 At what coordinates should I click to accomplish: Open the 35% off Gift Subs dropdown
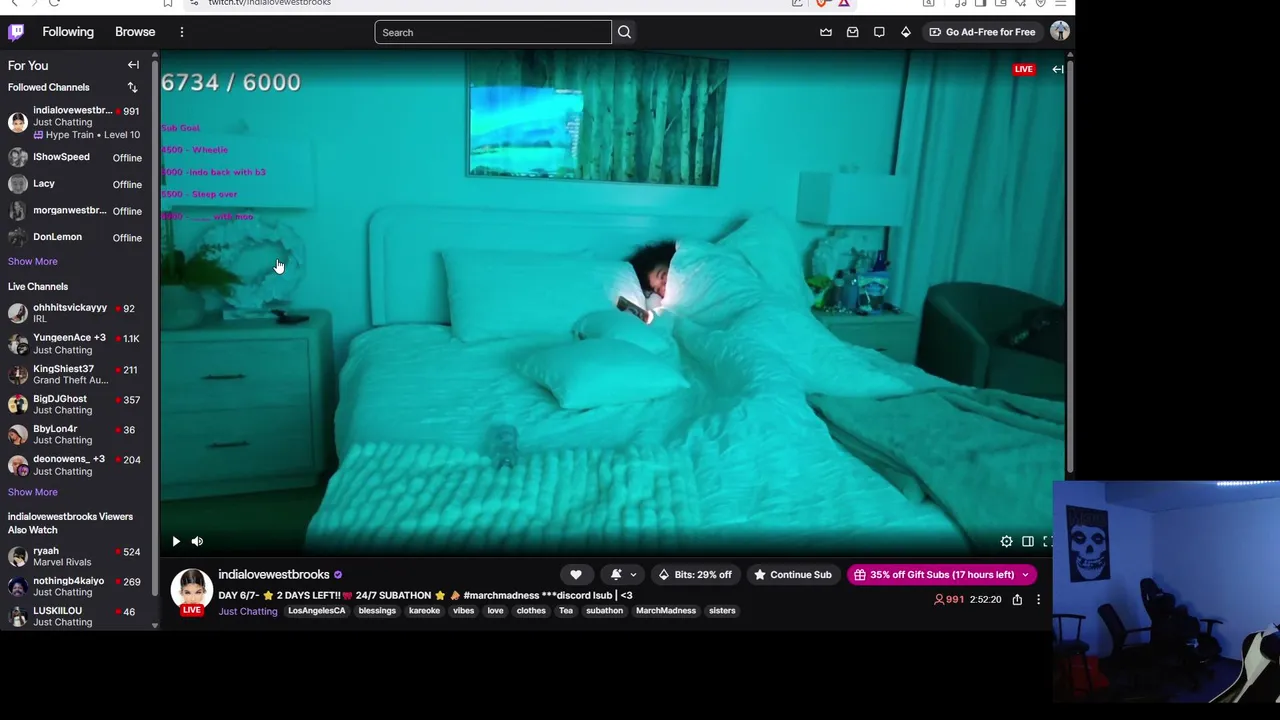(941, 574)
